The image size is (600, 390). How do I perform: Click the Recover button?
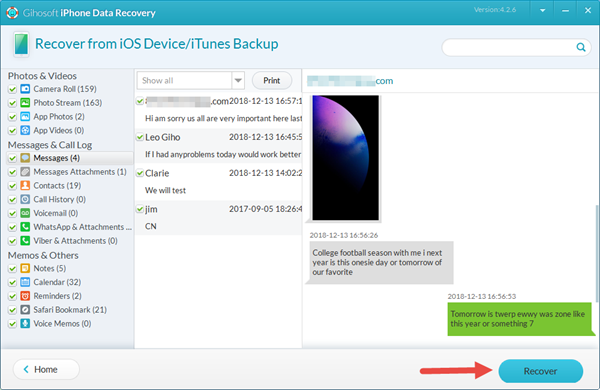pos(541,371)
